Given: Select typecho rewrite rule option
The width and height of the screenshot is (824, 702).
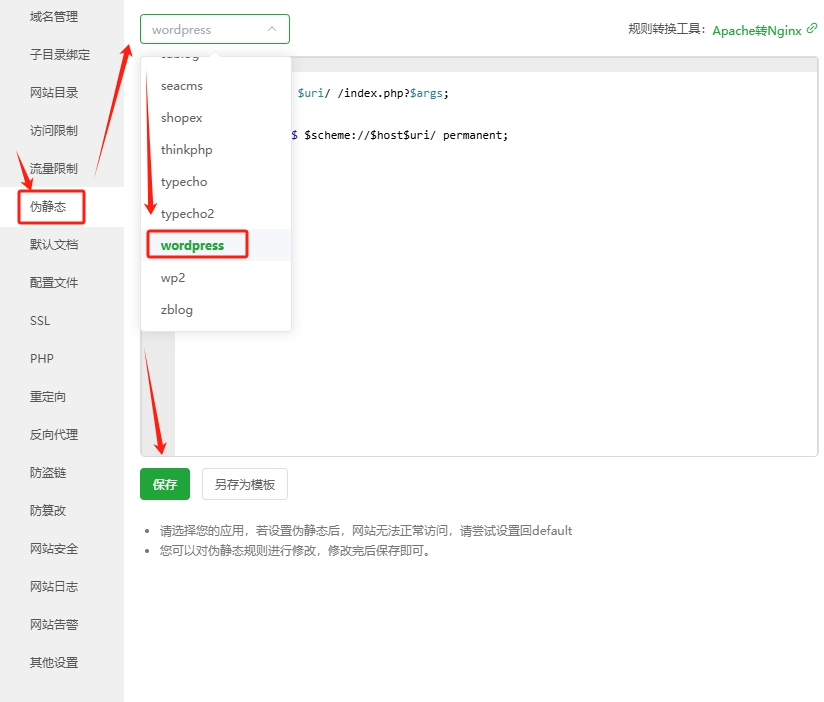Looking at the screenshot, I should tap(184, 182).
